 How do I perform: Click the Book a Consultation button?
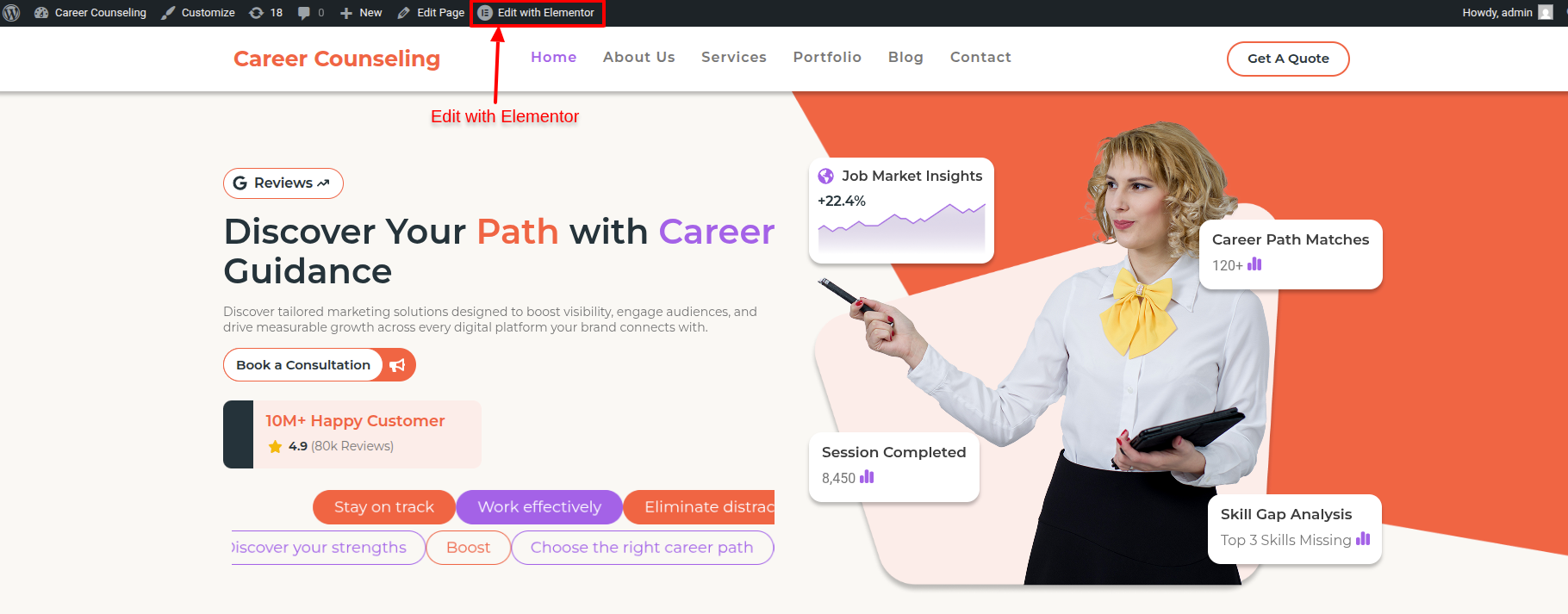pos(303,365)
